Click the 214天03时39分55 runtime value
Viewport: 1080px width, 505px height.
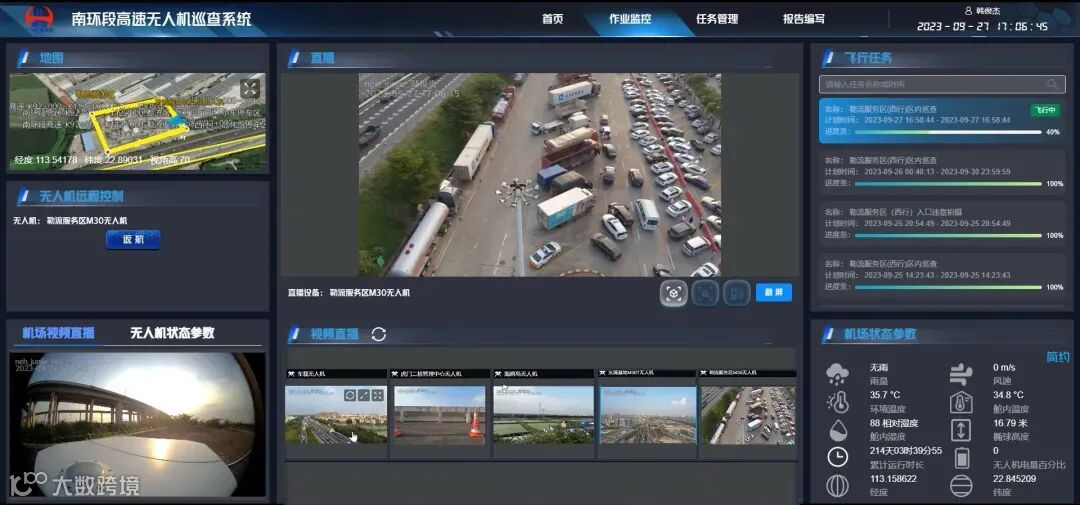[906, 451]
